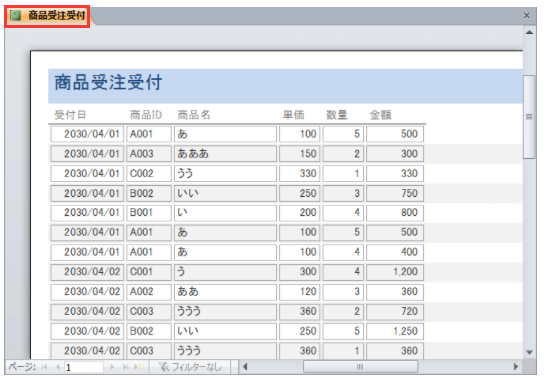
Task: Click the 商品ID column header
Action: point(146,115)
